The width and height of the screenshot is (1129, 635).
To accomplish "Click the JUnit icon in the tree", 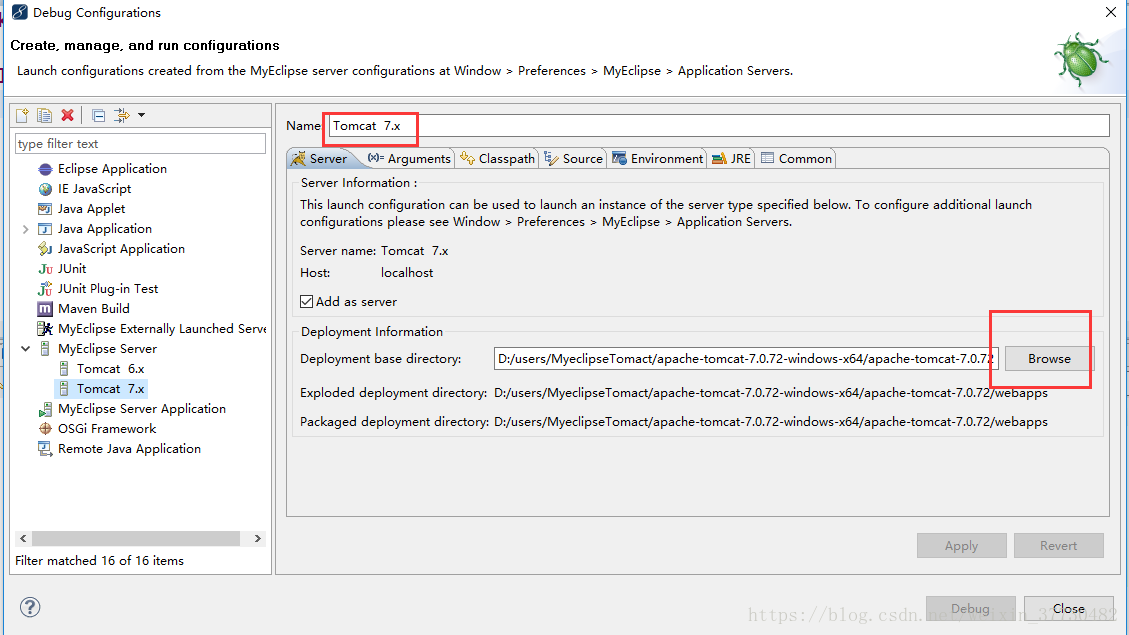I will pos(45,269).
